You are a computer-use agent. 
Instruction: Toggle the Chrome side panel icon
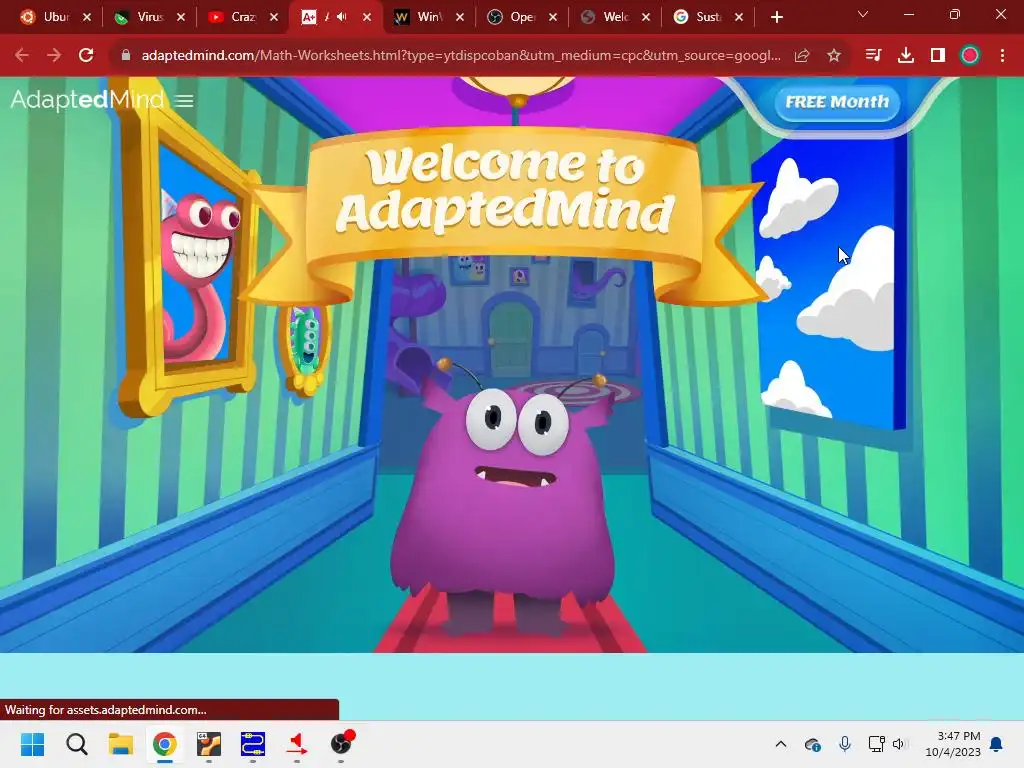(938, 56)
